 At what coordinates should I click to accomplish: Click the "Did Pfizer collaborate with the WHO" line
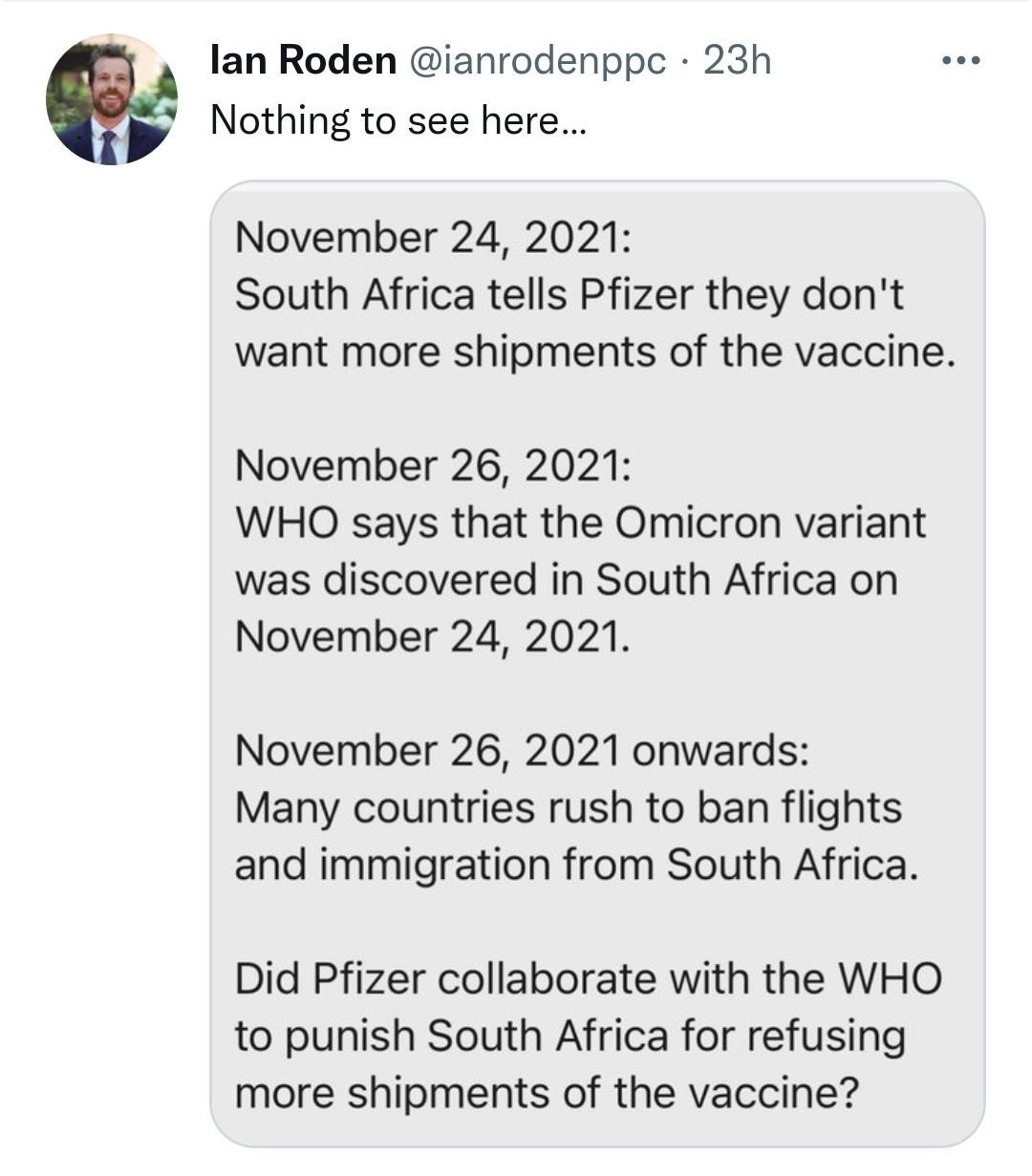589,978
